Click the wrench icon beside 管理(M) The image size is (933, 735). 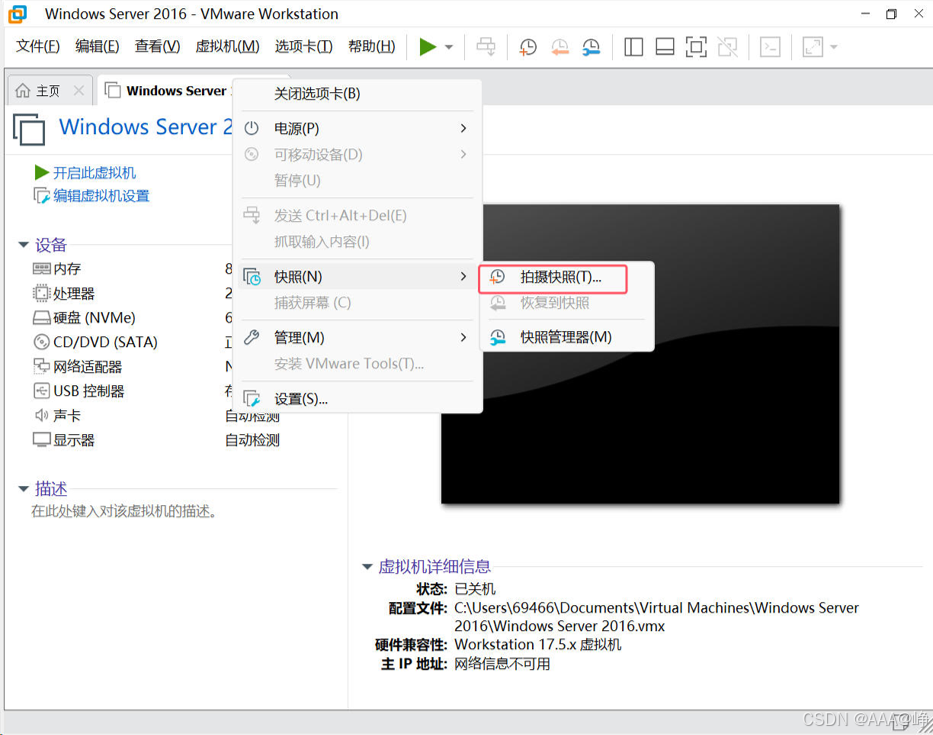click(x=252, y=337)
